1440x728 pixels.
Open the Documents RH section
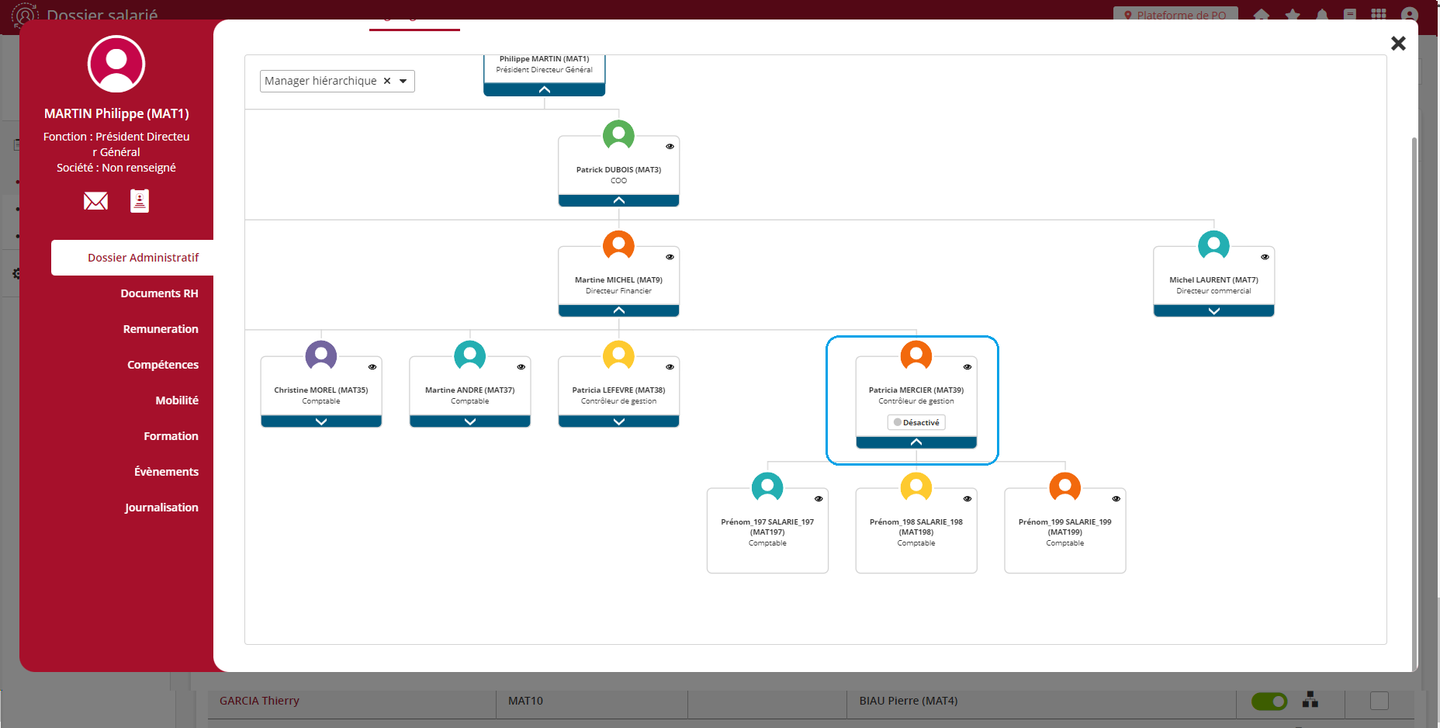pyautogui.click(x=159, y=293)
